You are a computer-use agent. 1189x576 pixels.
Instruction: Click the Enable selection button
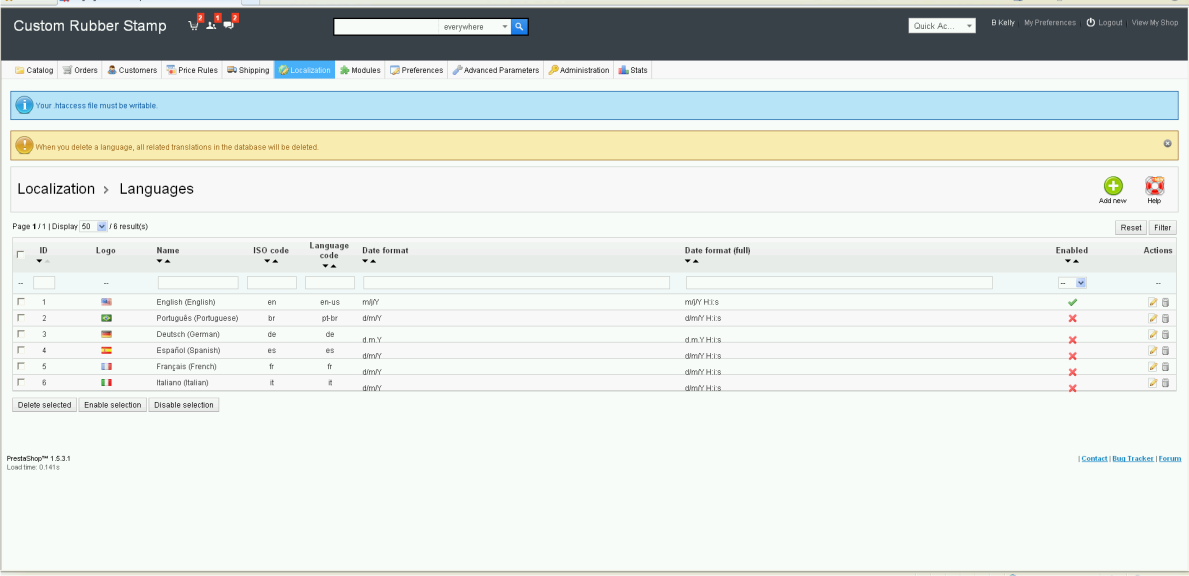112,405
